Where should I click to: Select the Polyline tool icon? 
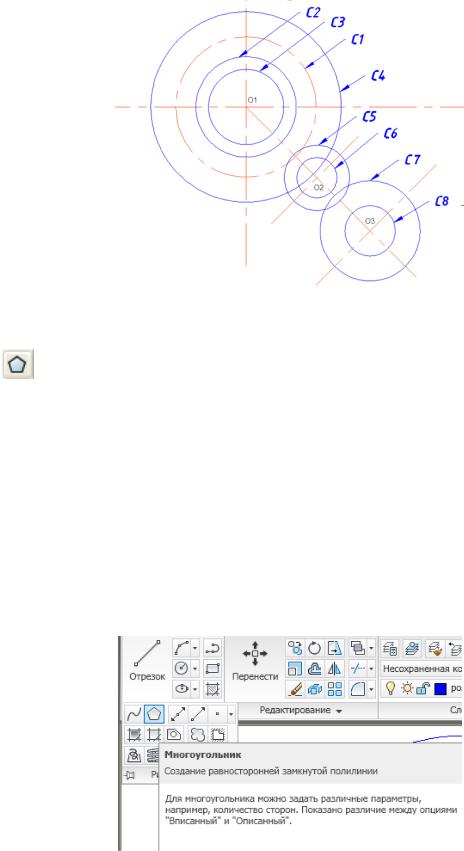[212, 648]
